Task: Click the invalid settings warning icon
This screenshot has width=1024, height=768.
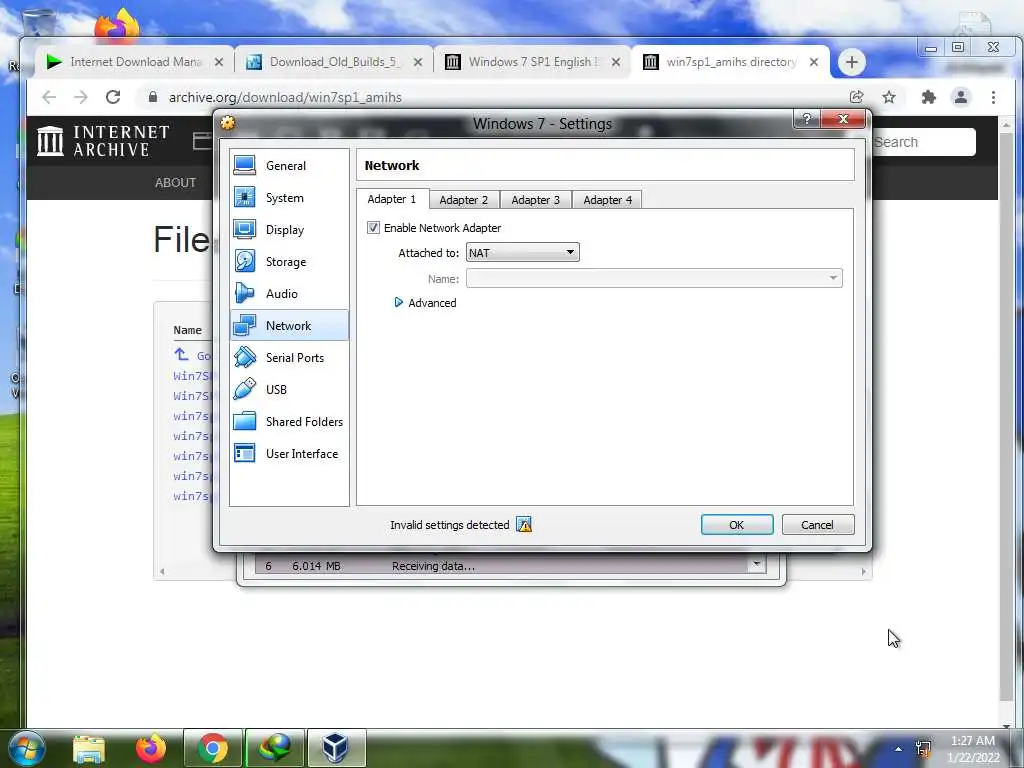Action: [524, 524]
